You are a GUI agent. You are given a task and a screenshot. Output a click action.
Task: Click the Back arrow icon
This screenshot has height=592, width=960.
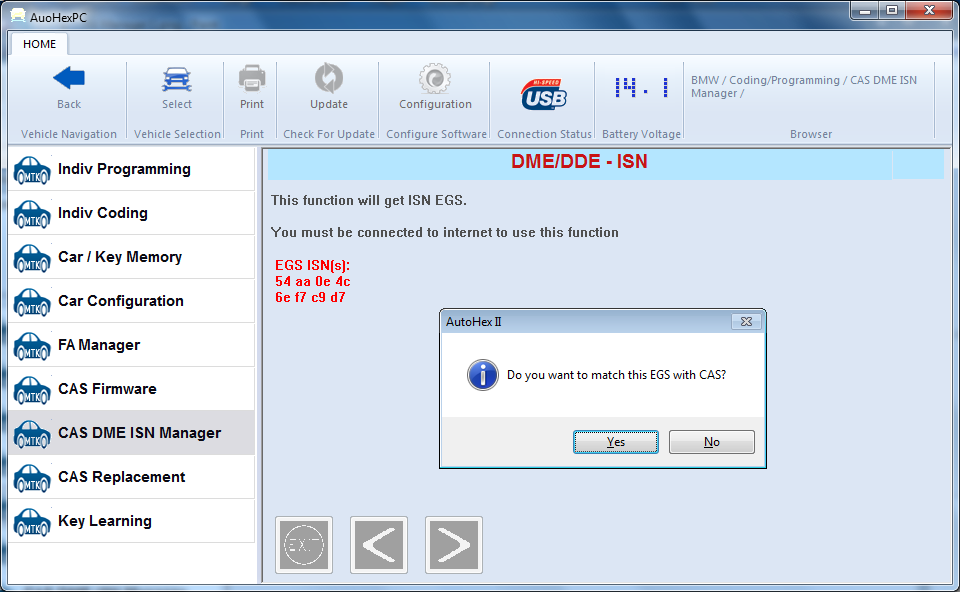[x=68, y=80]
